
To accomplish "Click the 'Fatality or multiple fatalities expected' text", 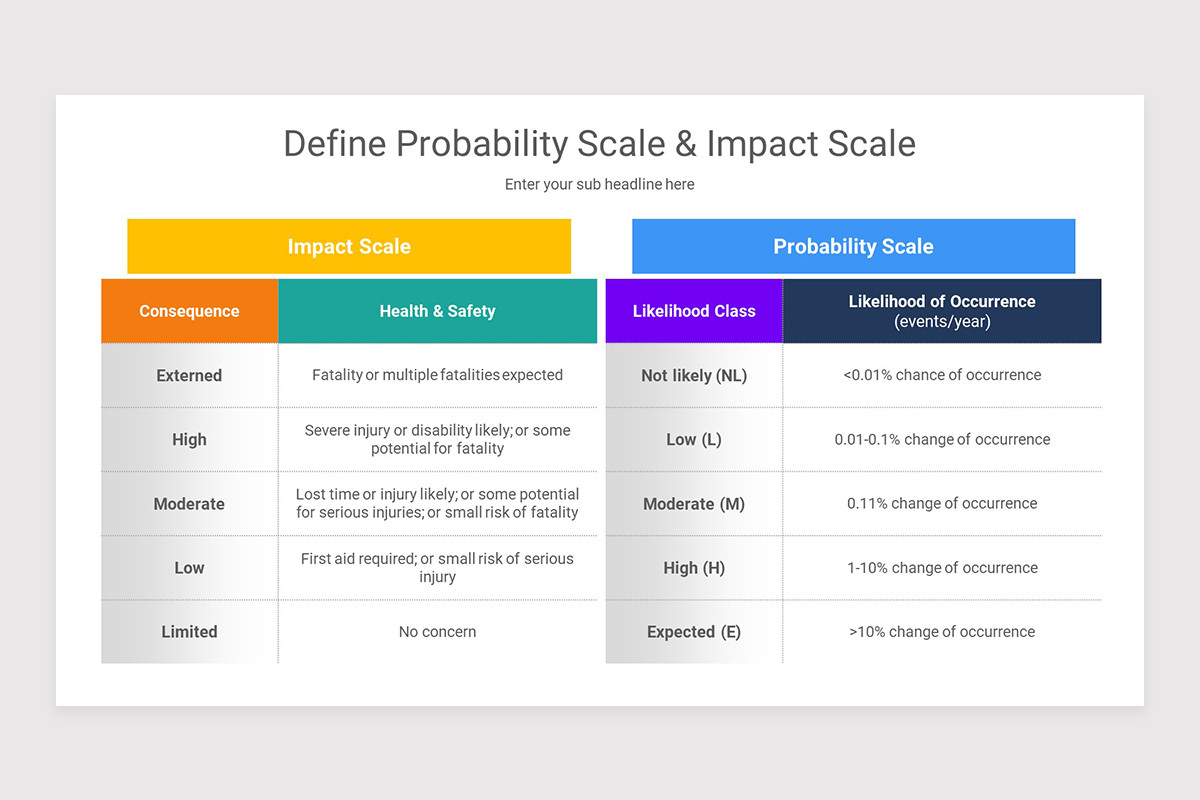I will 437,375.
